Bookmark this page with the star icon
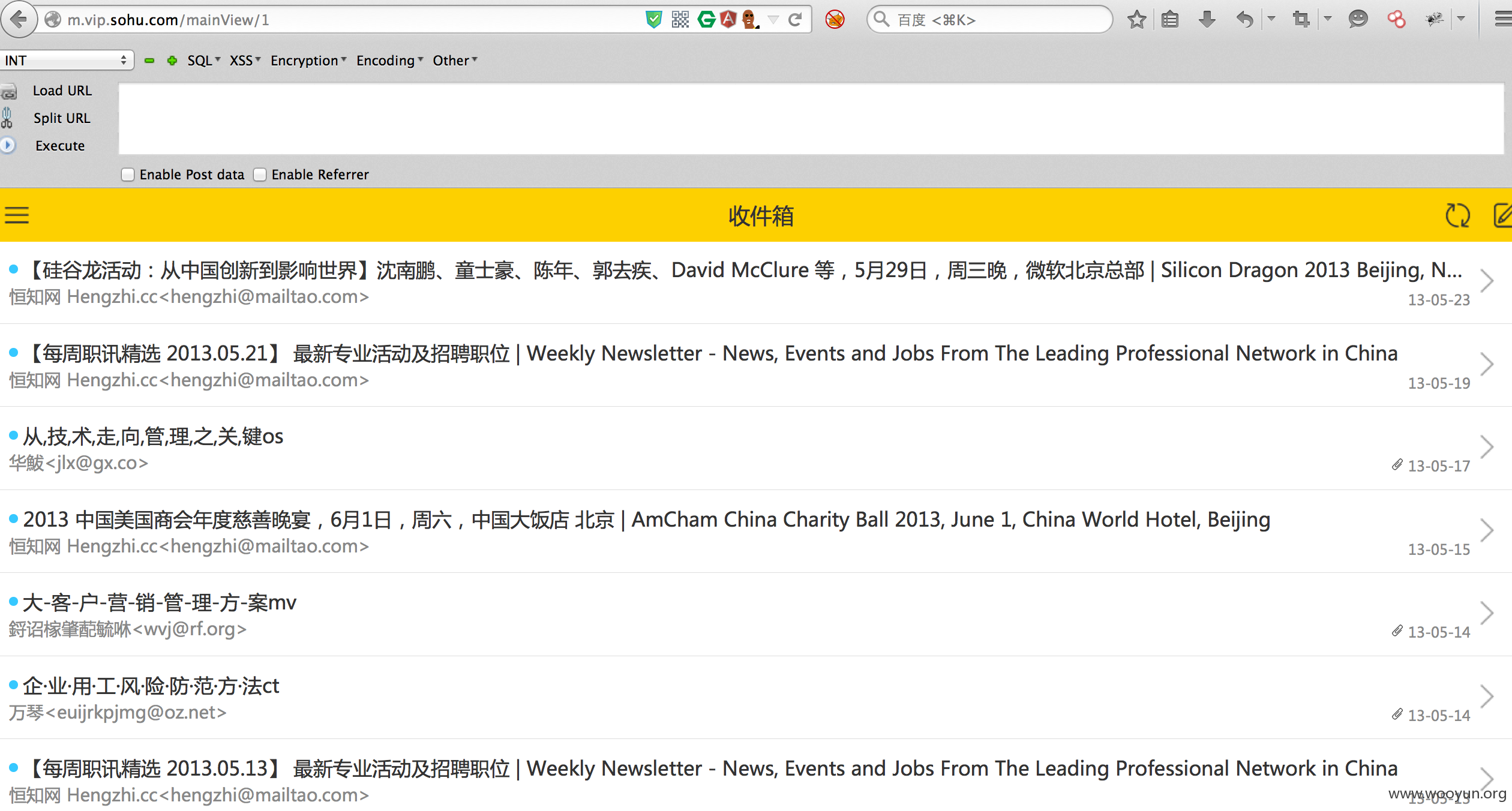The image size is (1512, 811). tap(1136, 20)
